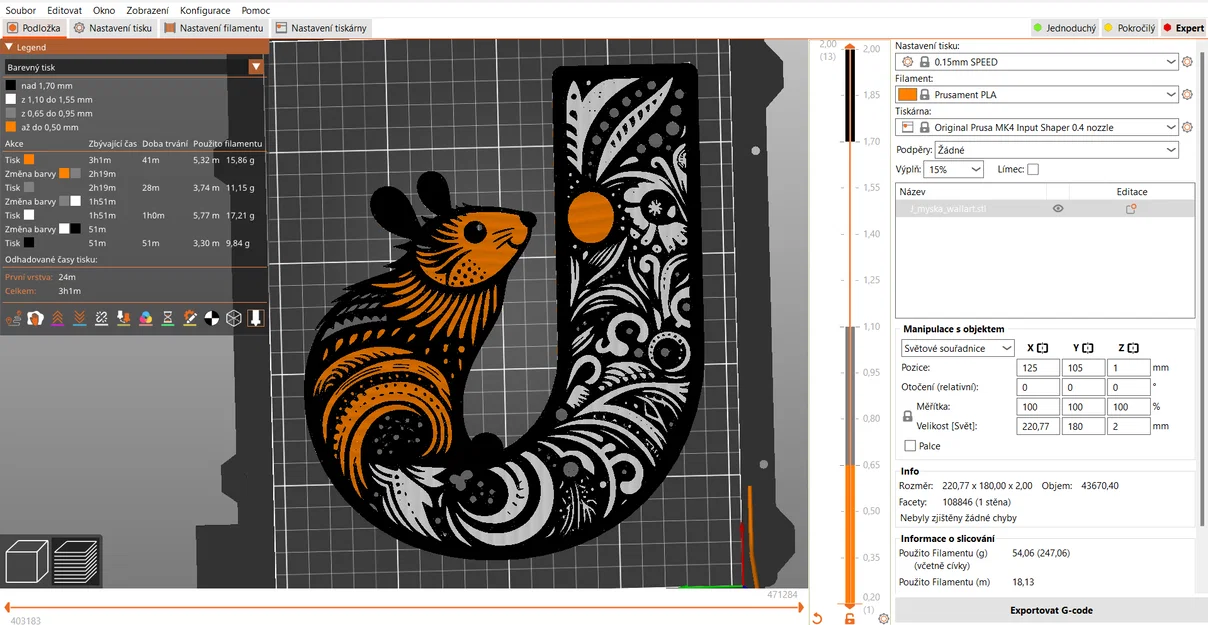Enable the Límec checkbox

[1033, 169]
